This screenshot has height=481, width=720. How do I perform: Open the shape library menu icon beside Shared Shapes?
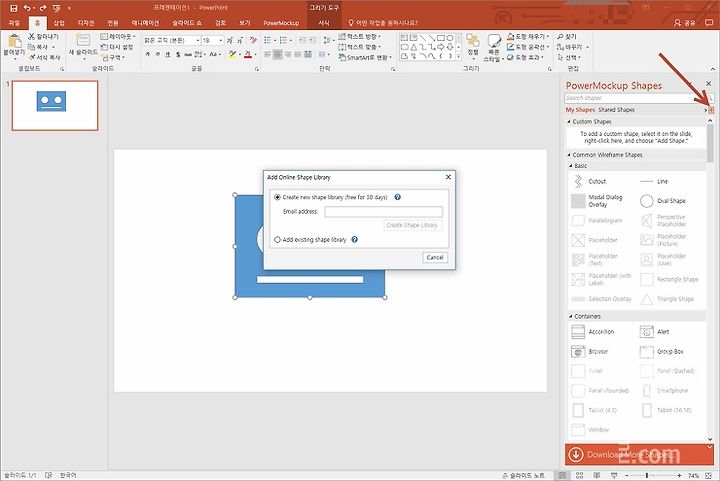pyautogui.click(x=711, y=110)
